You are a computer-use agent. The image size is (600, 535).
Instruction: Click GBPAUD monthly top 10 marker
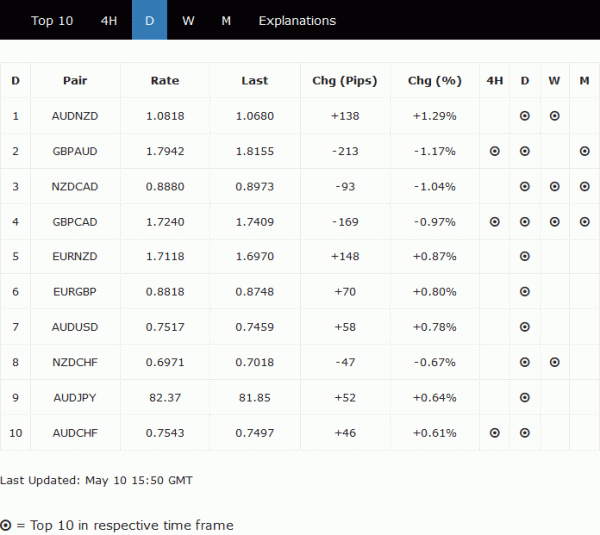click(584, 151)
